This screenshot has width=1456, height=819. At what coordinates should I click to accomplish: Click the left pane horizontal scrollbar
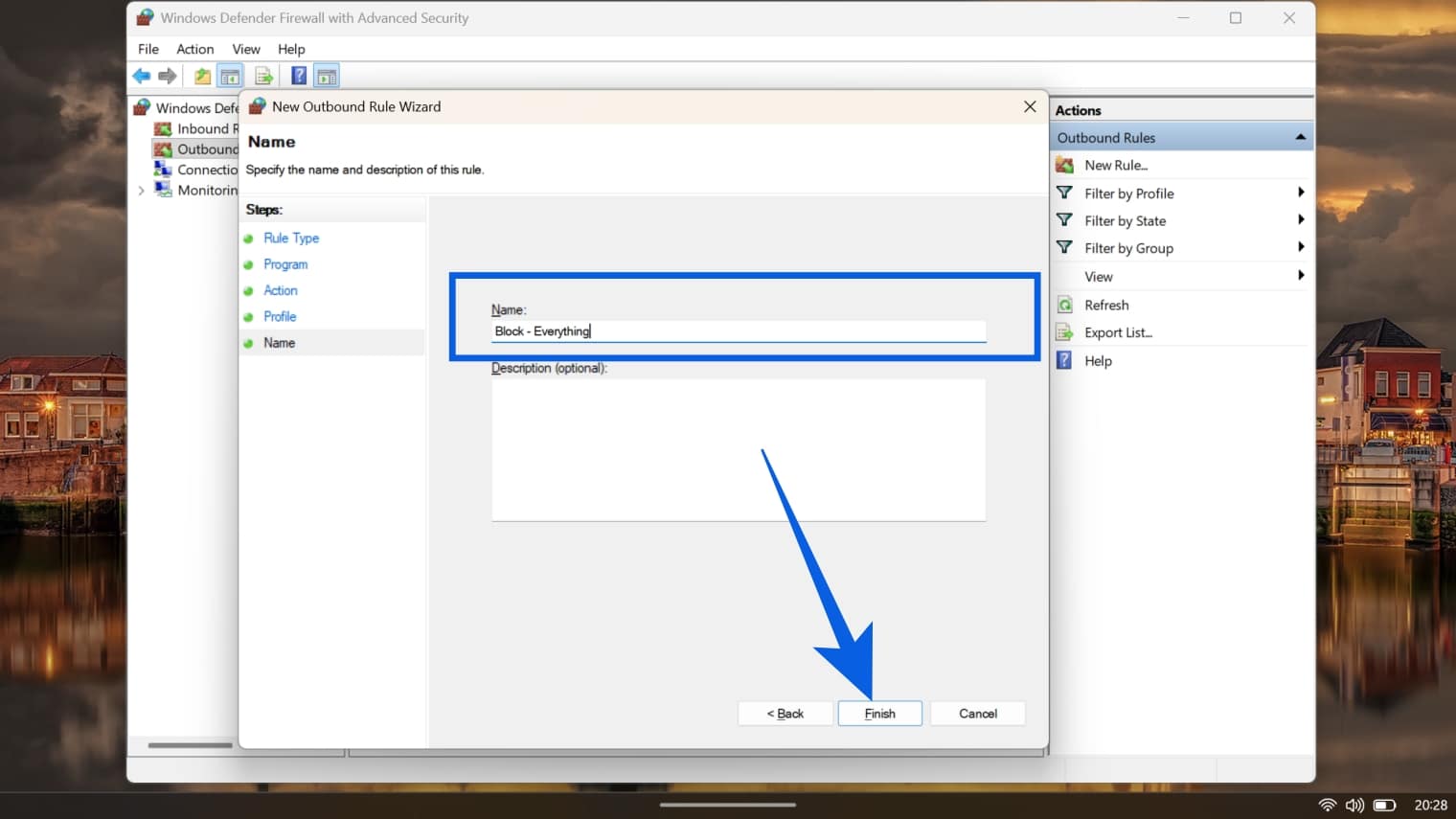[190, 745]
